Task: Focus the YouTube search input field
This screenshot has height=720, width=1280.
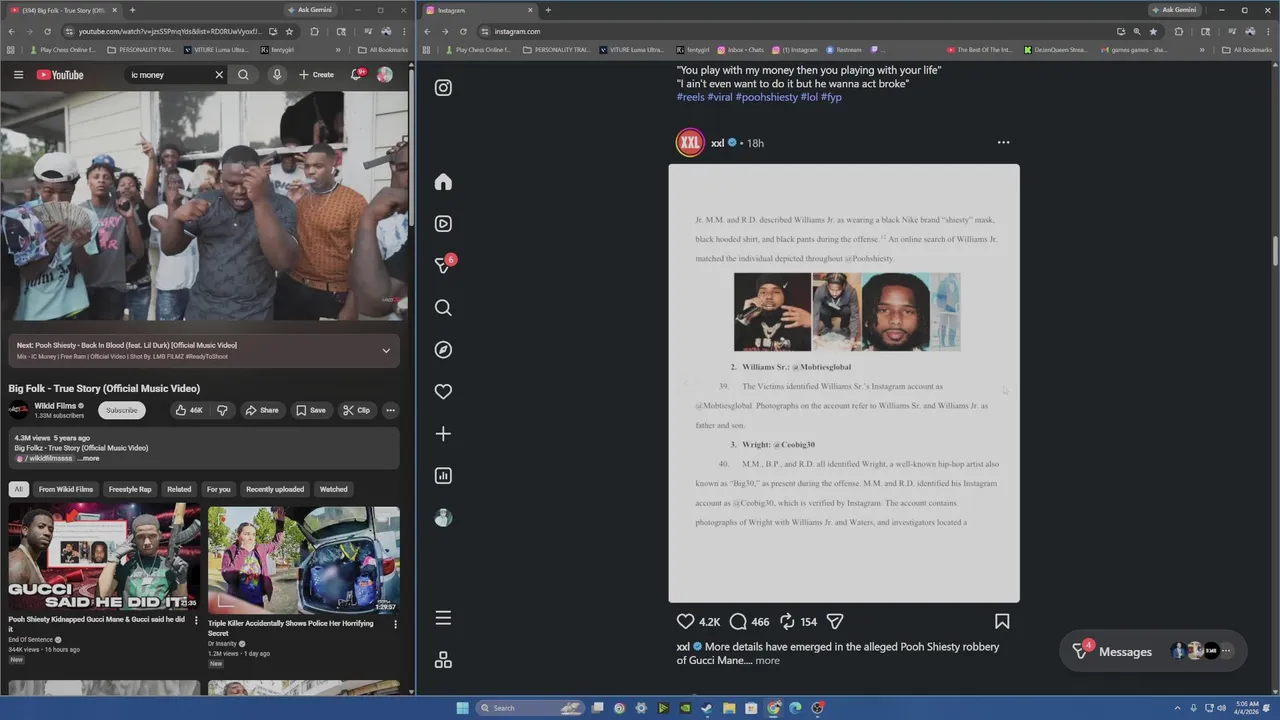Action: pyautogui.click(x=168, y=75)
